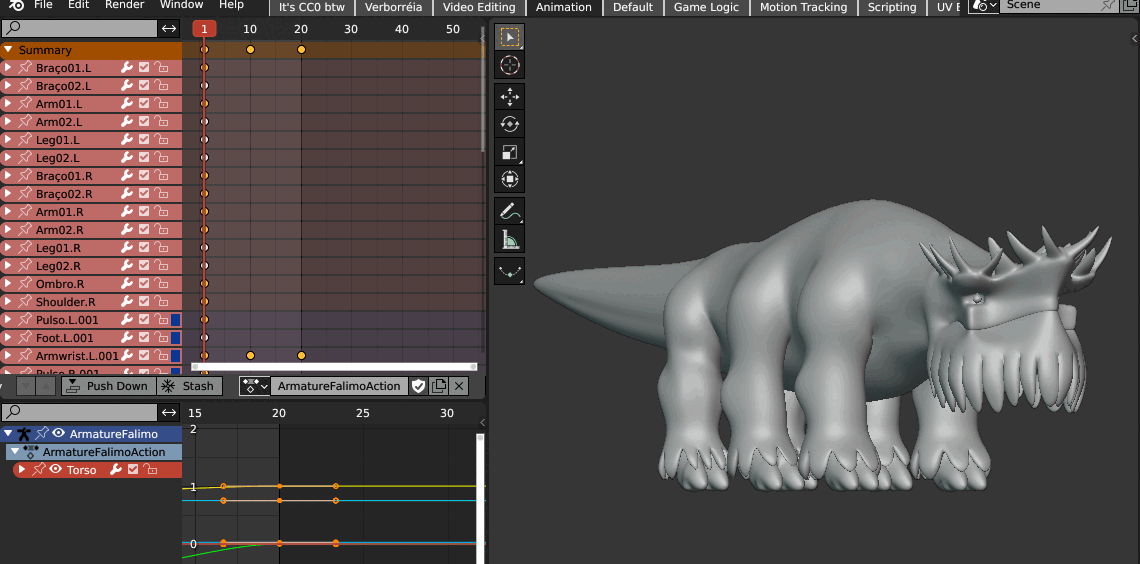Select the Move tool in viewport toolbar
1140x564 pixels.
[510, 96]
